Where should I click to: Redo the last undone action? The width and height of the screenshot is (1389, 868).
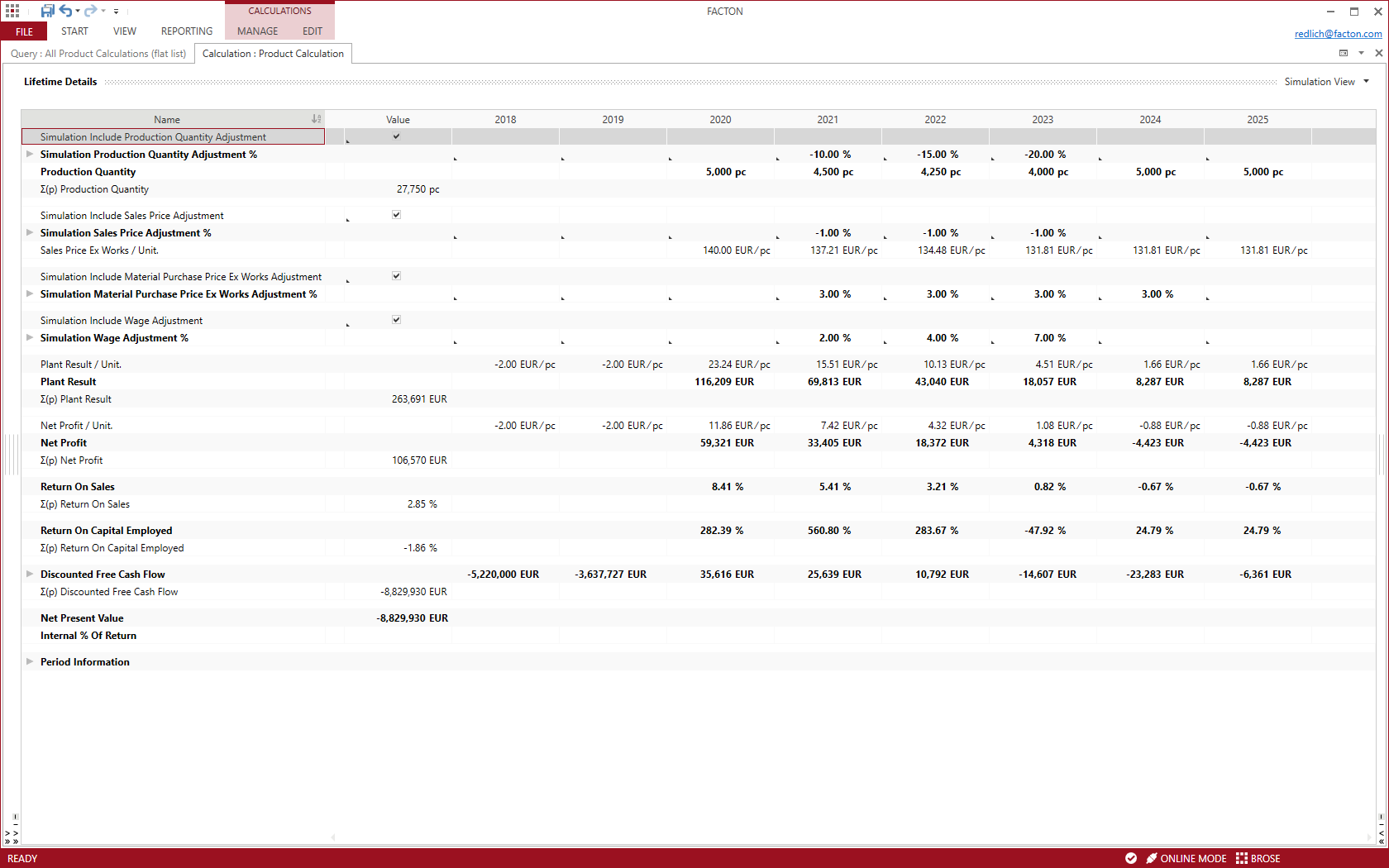[x=90, y=11]
